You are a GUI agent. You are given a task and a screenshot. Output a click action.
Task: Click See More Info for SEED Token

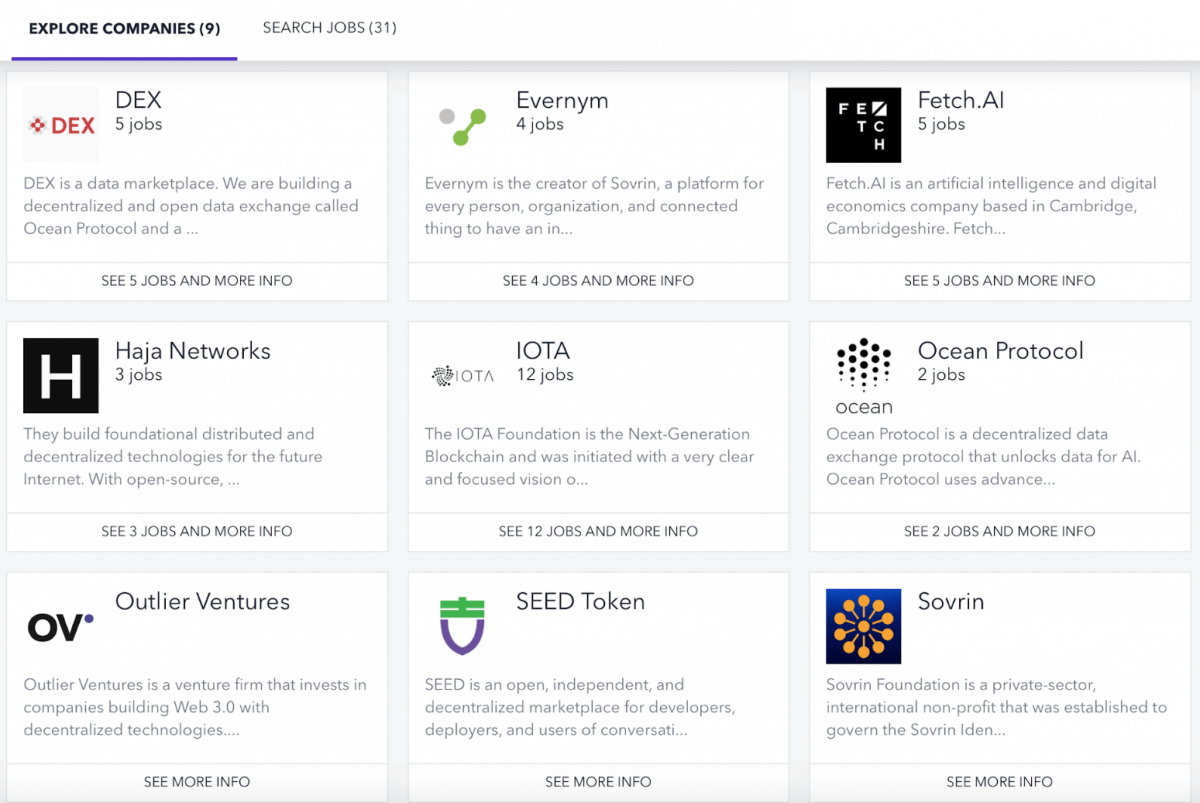coord(598,782)
